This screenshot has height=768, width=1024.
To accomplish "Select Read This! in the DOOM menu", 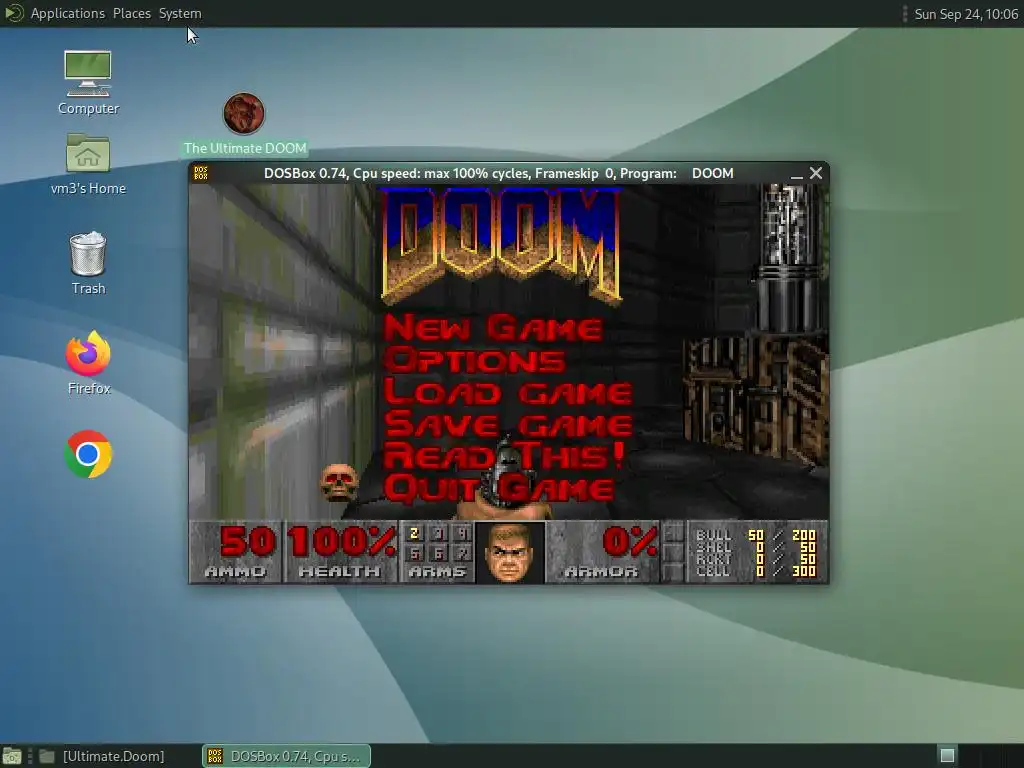I will (504, 455).
